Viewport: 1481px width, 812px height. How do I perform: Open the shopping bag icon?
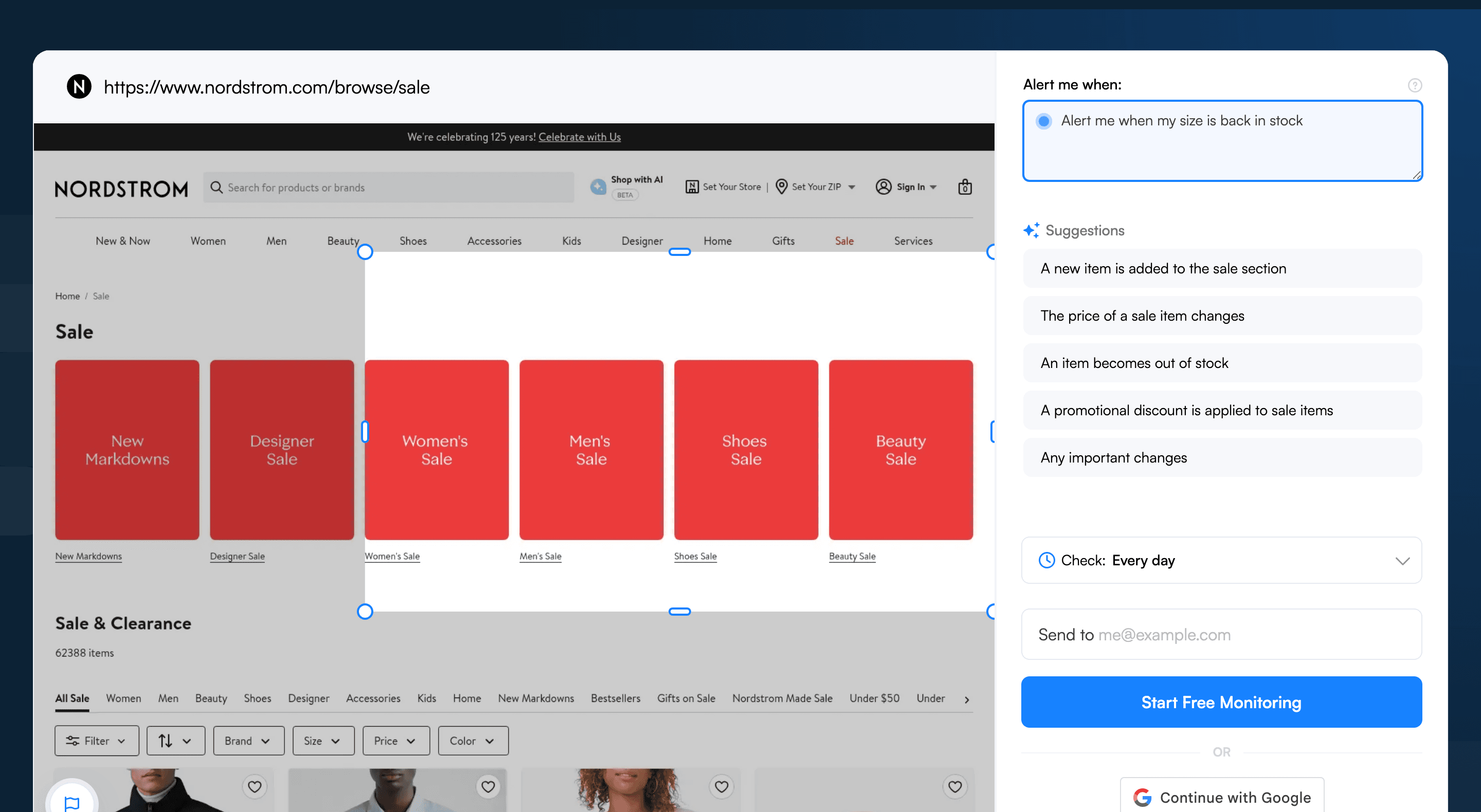pos(965,187)
